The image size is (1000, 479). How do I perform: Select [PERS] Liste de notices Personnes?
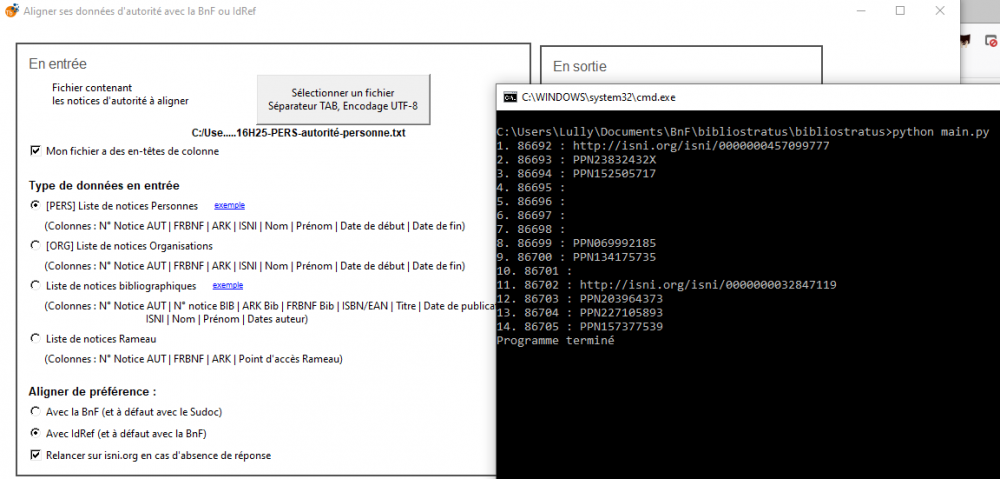click(x=36, y=206)
